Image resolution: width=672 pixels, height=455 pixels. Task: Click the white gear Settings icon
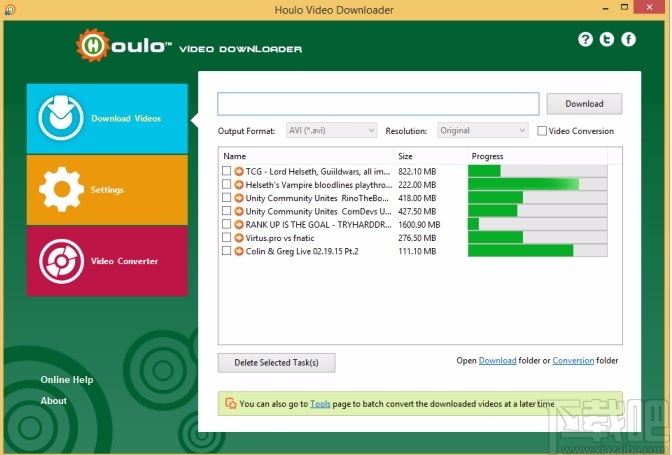click(61, 189)
